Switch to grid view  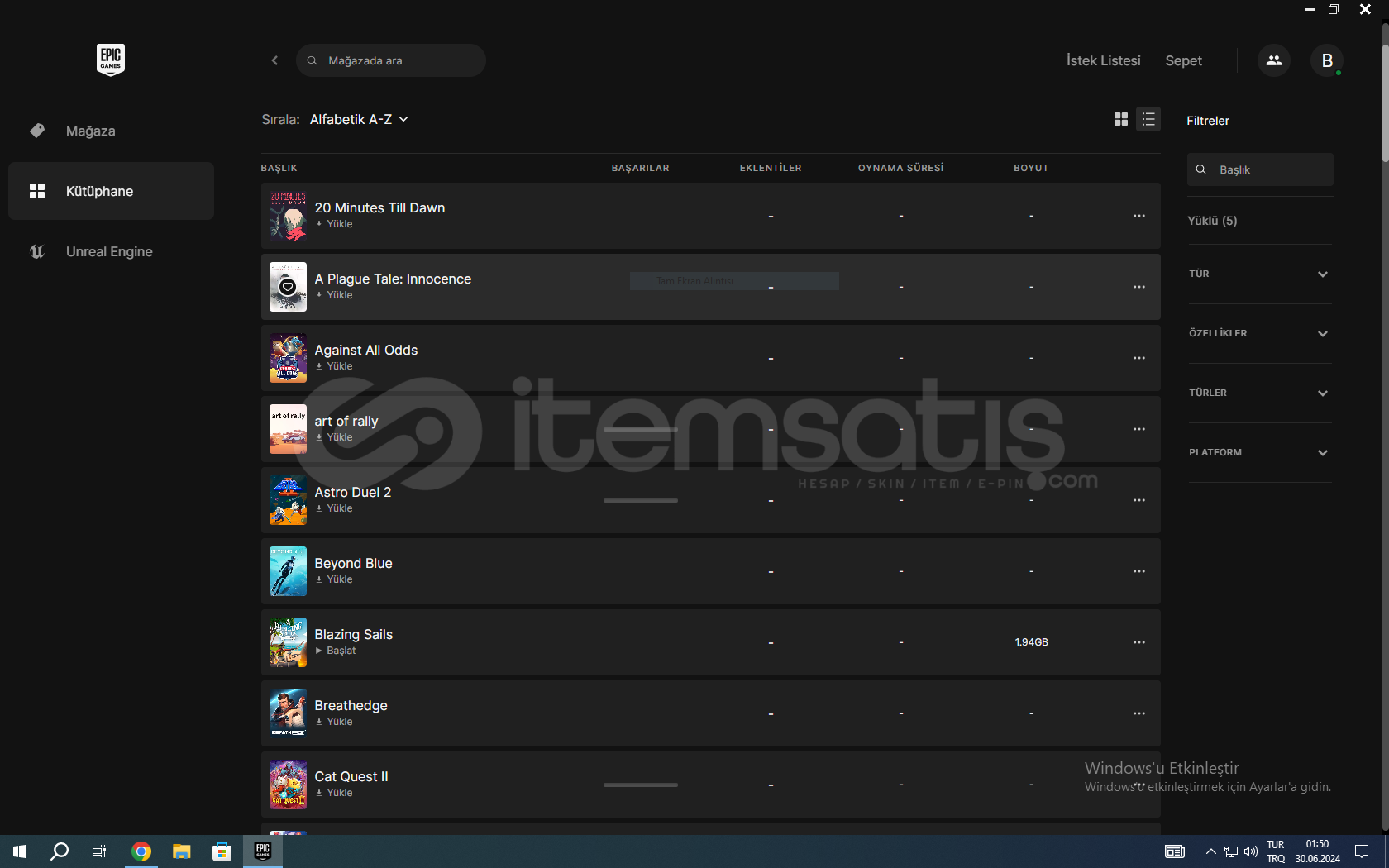(1121, 119)
